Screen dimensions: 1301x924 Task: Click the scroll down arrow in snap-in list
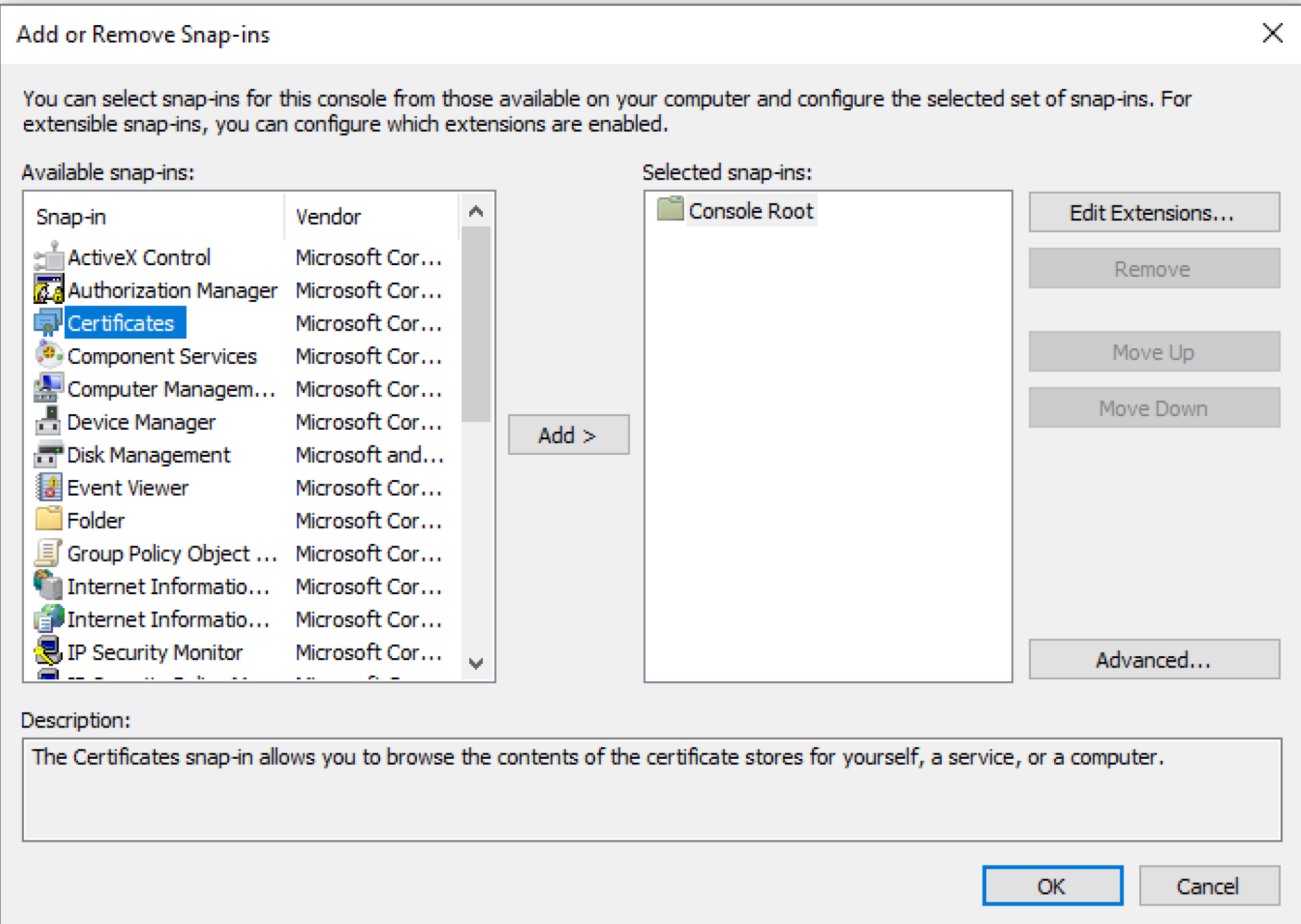tap(476, 663)
